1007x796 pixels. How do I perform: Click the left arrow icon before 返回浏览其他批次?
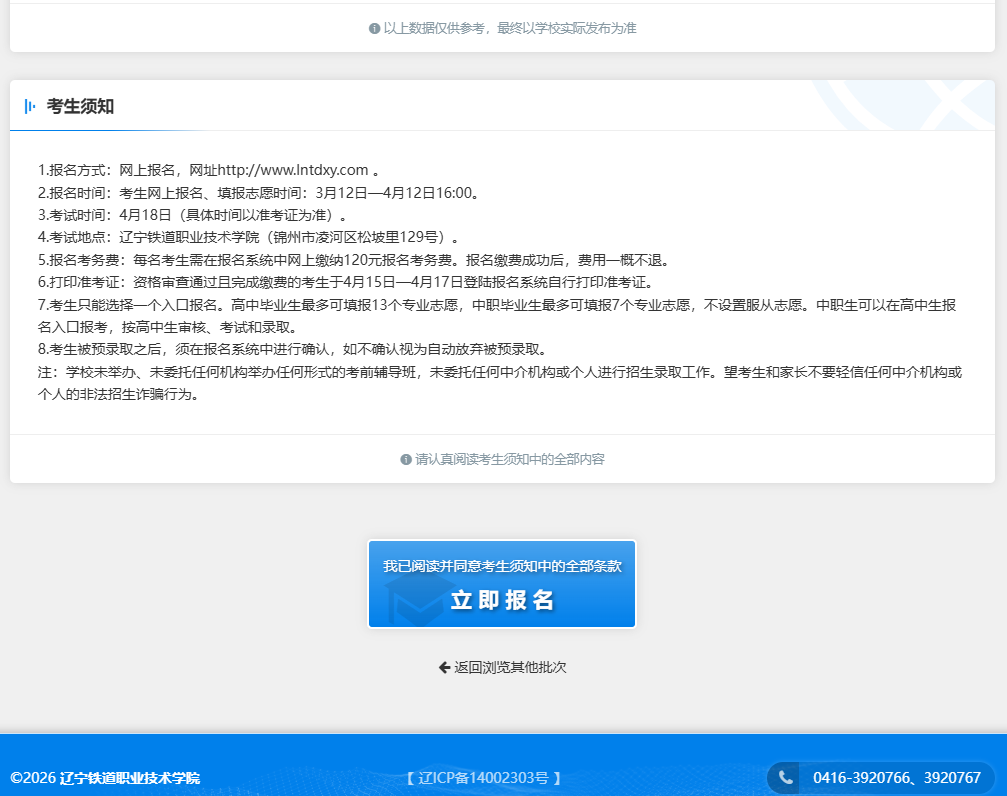coord(444,667)
